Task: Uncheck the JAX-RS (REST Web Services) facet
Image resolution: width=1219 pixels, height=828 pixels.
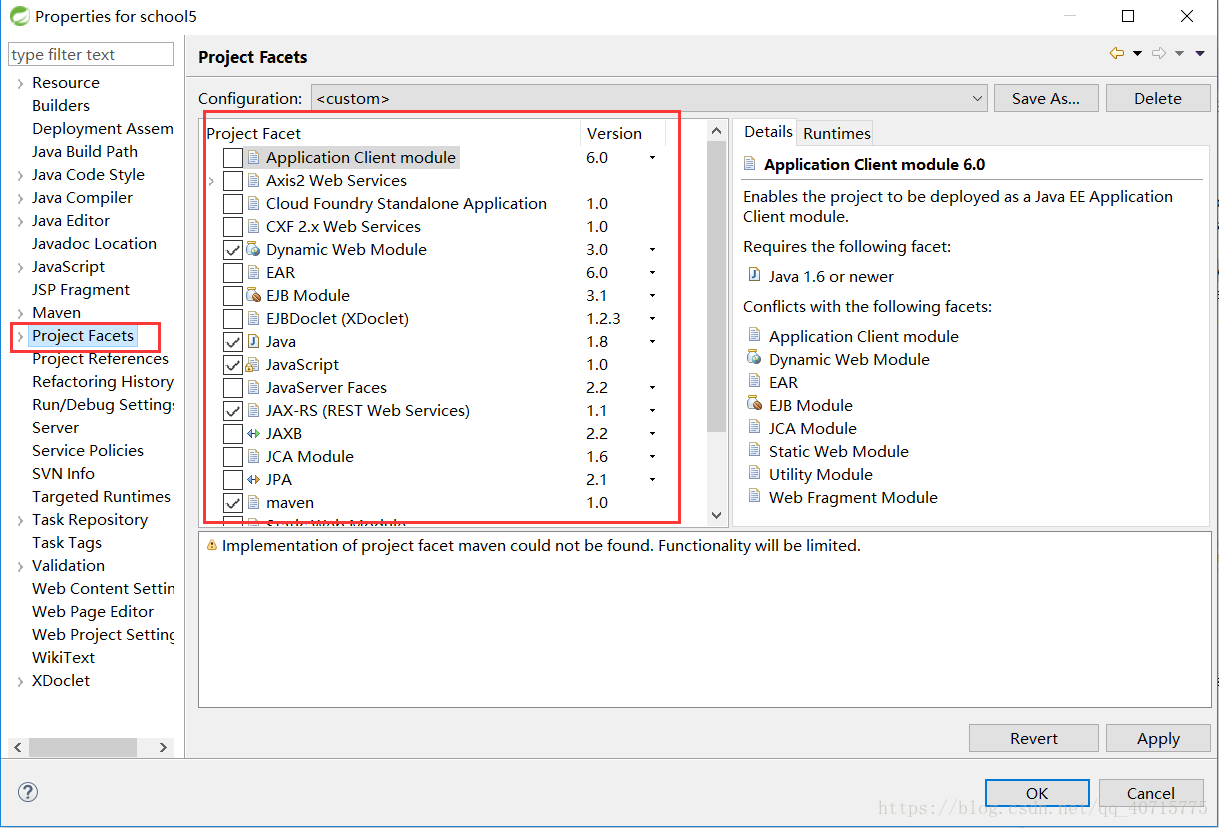Action: (232, 410)
